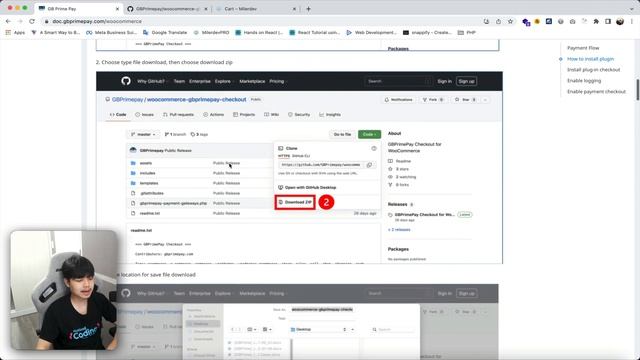Screen dimensions: 640x360
Task: Open the camera screenshot extension icon
Action: [x=572, y=21]
